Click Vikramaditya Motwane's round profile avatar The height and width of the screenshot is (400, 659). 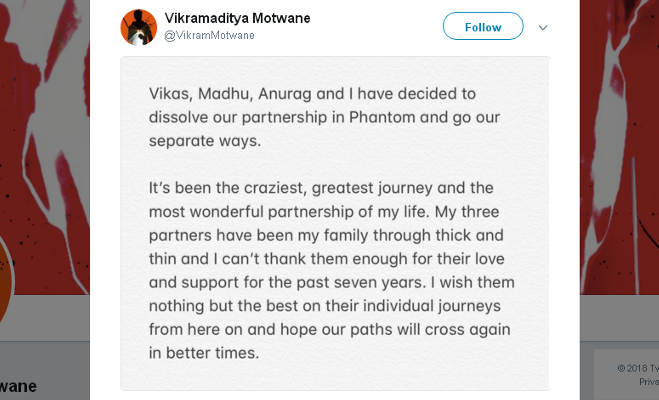coord(138,28)
